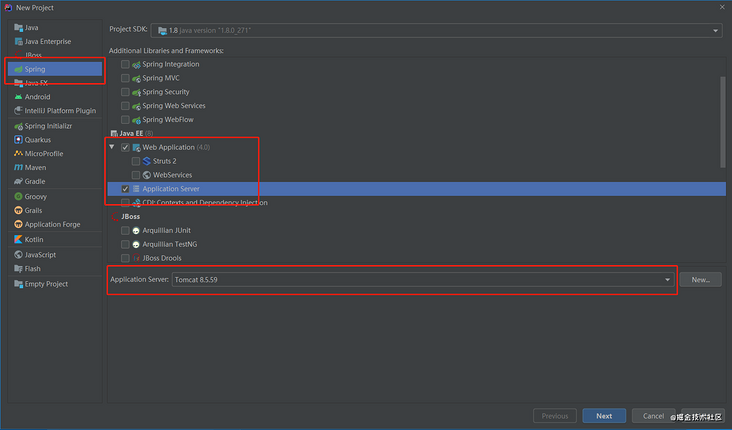Screen dimensions: 732x430
Task: Click the Flash folder icon
Action: click(x=18, y=268)
